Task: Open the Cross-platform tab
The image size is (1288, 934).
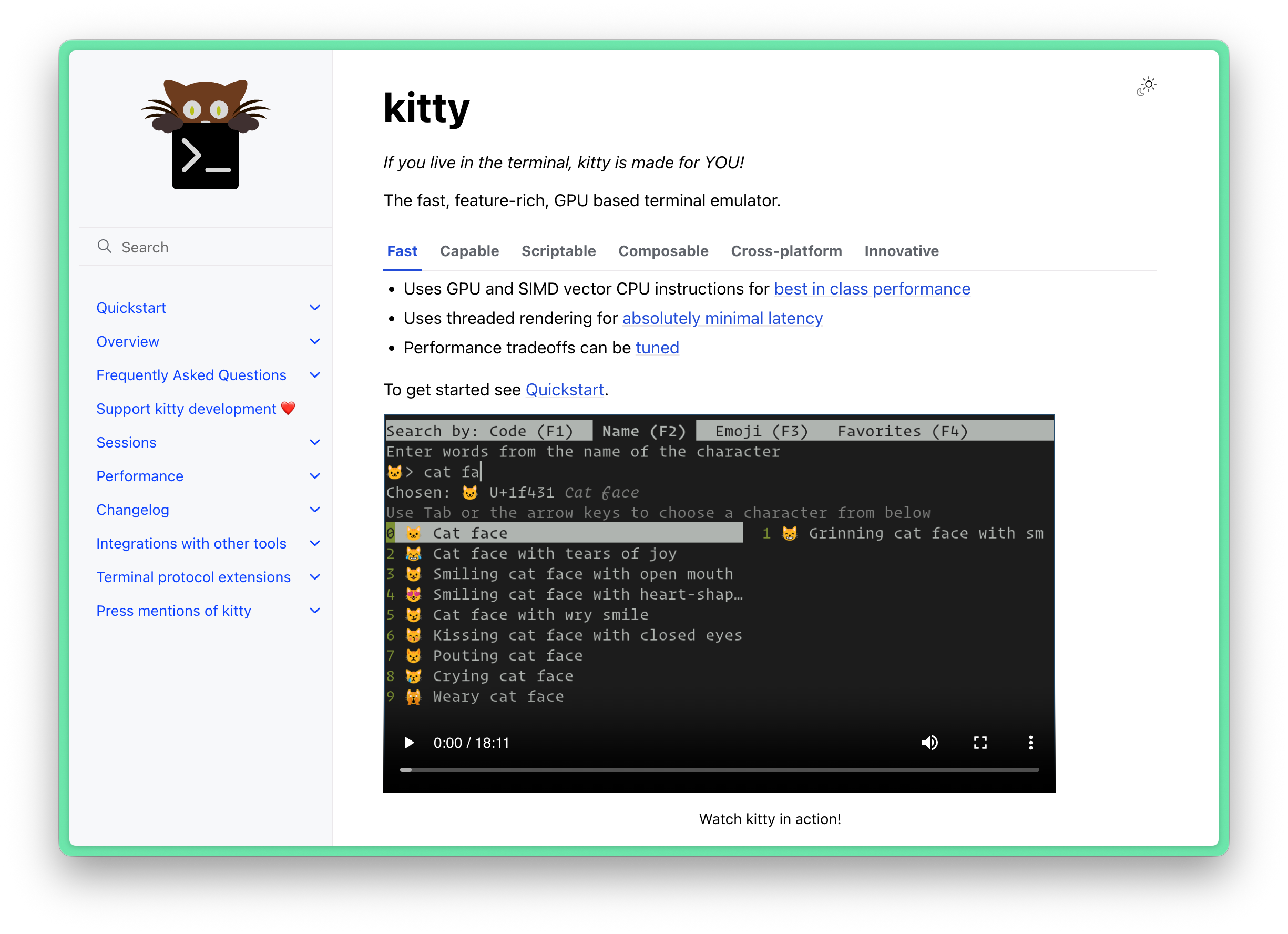Action: 786,250
